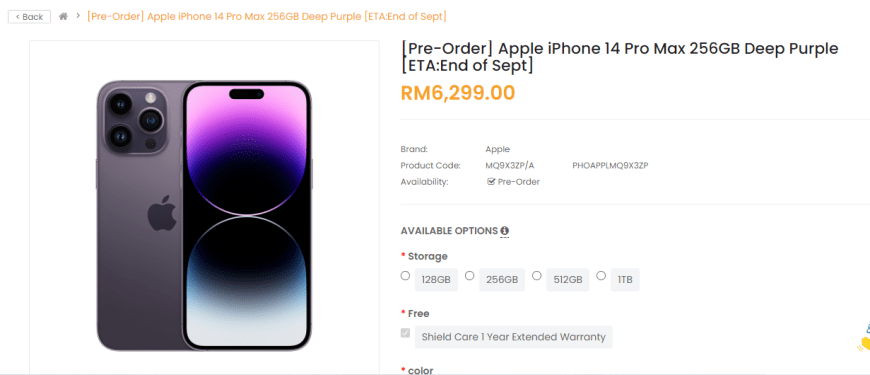870x375 pixels.
Task: Select the 1TB storage radio button
Action: coord(601,275)
